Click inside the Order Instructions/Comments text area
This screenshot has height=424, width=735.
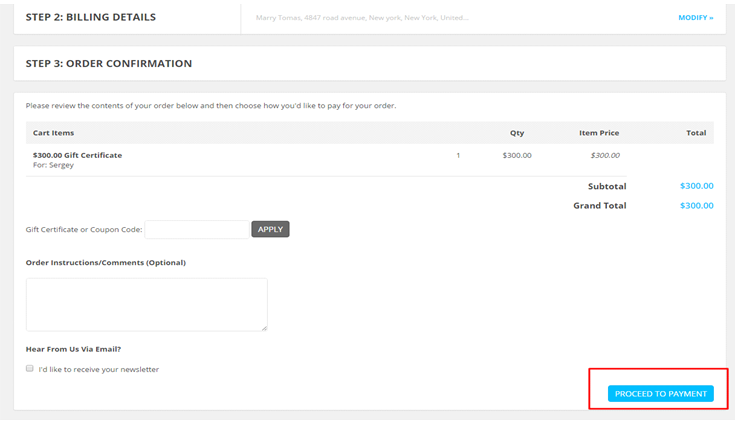146,304
